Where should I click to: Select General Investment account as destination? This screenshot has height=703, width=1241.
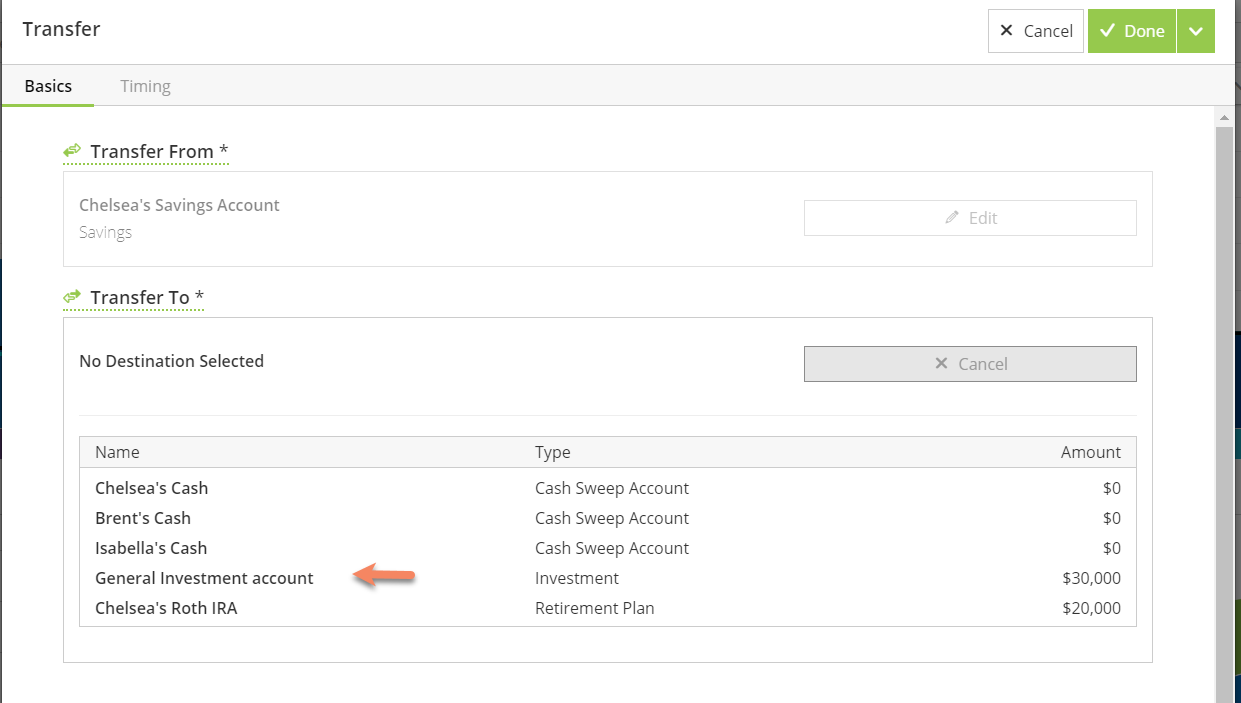click(x=204, y=578)
